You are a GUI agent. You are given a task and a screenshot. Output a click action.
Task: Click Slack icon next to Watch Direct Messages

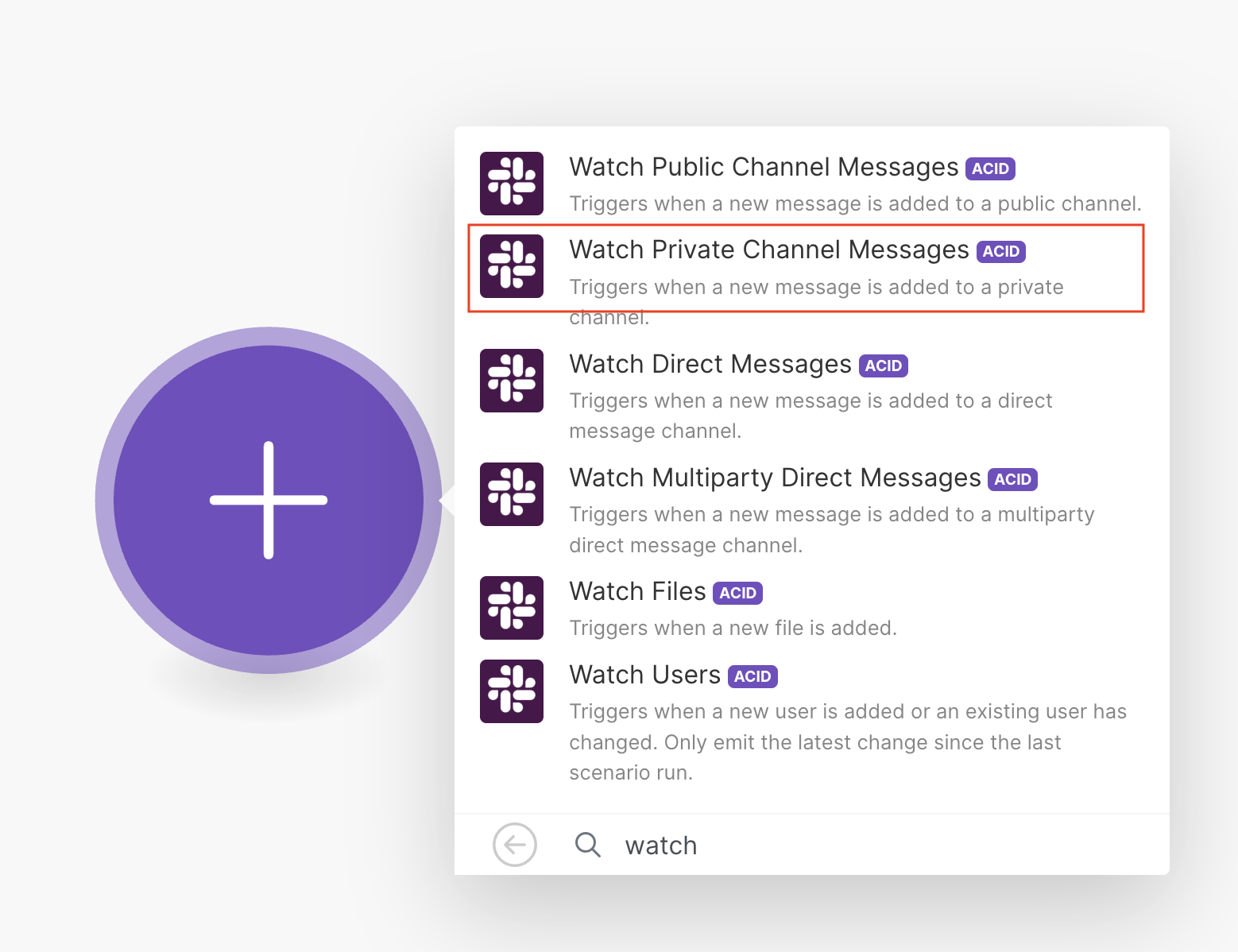[511, 381]
